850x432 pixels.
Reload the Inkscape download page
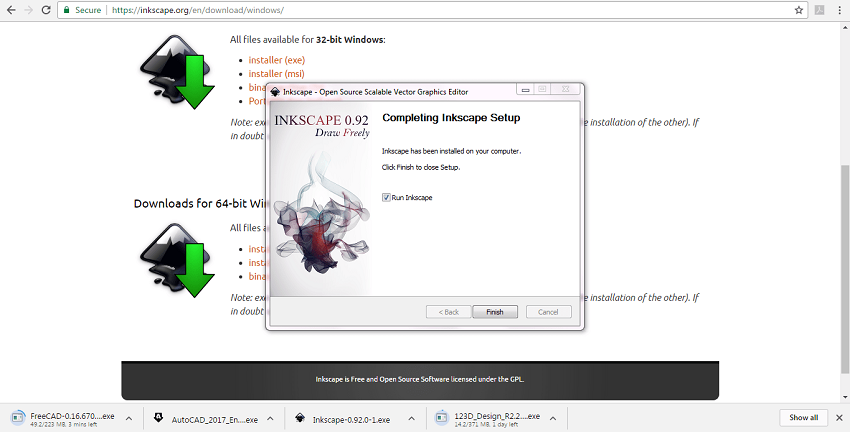(x=46, y=10)
